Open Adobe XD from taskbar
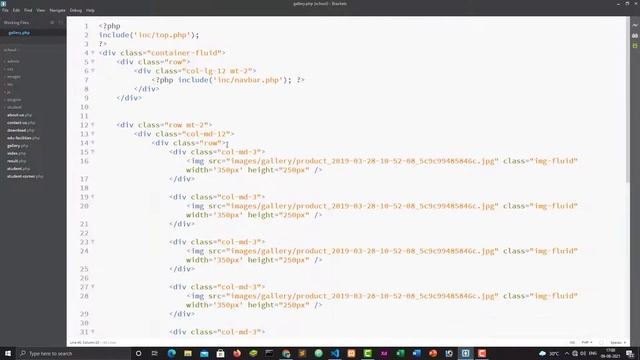 tap(384, 353)
